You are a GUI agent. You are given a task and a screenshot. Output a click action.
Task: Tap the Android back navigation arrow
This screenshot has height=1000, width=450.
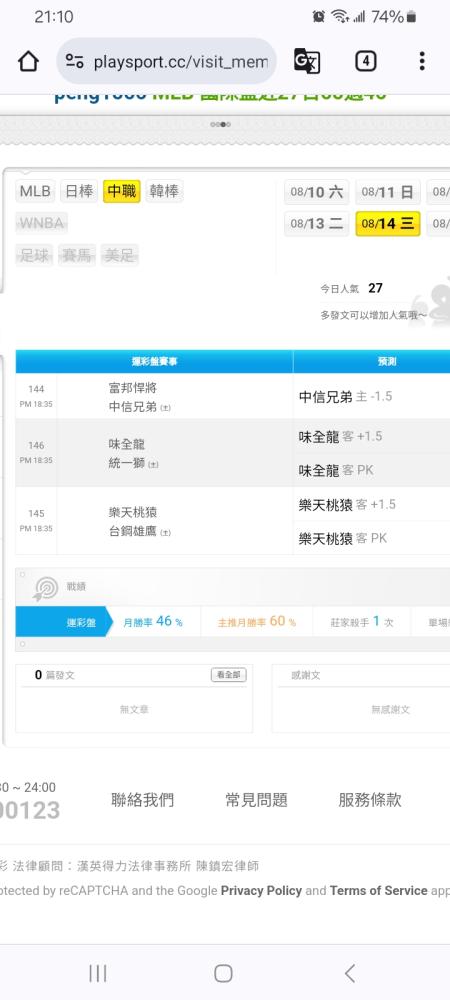pos(349,973)
